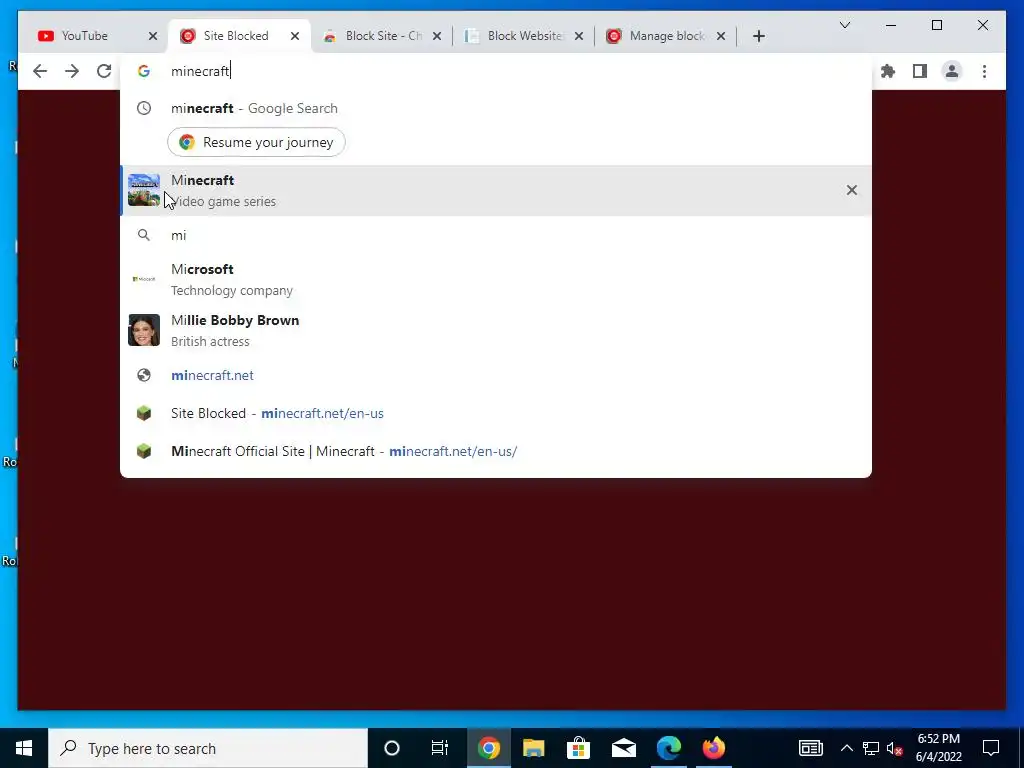Choose the Microsoft Technology company suggestion
This screenshot has height=768, width=1024.
[x=496, y=280]
